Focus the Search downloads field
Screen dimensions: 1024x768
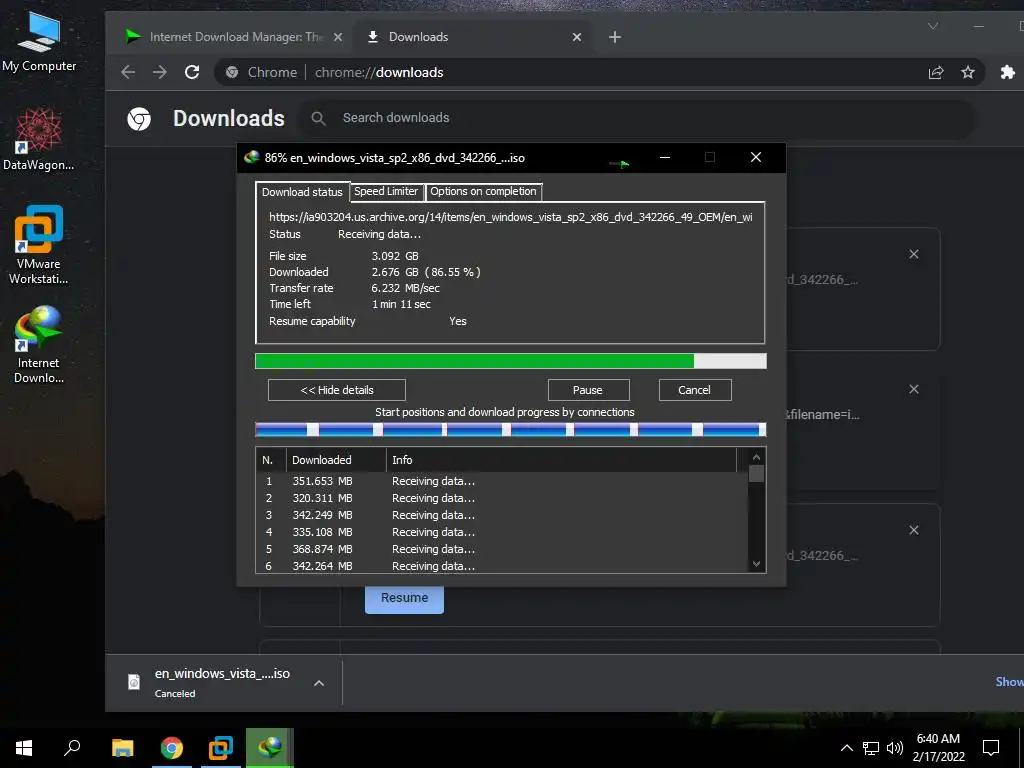[637, 118]
